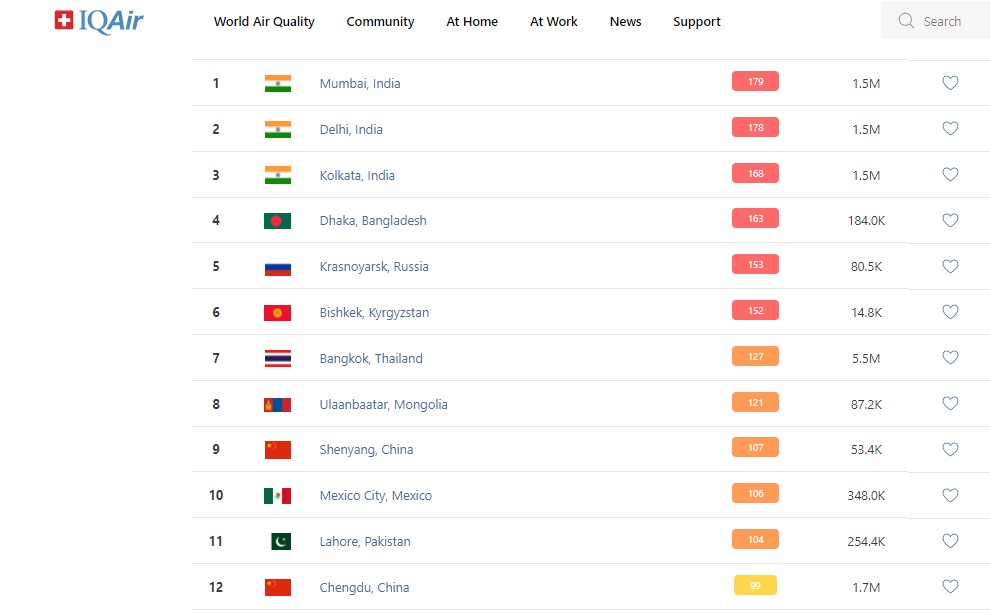Click the IQAir logo
990x611 pixels.
(99, 21)
